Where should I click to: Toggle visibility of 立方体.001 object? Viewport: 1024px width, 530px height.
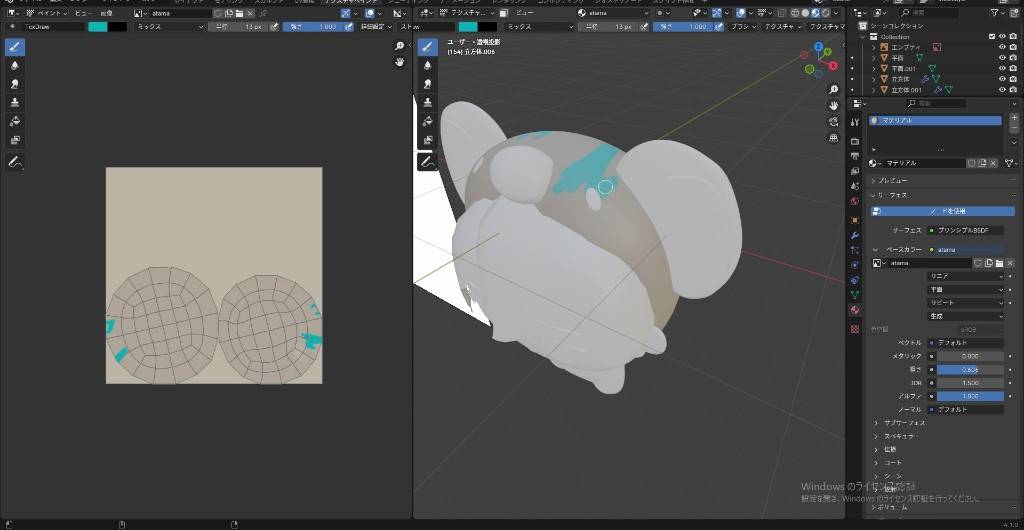(x=1002, y=90)
